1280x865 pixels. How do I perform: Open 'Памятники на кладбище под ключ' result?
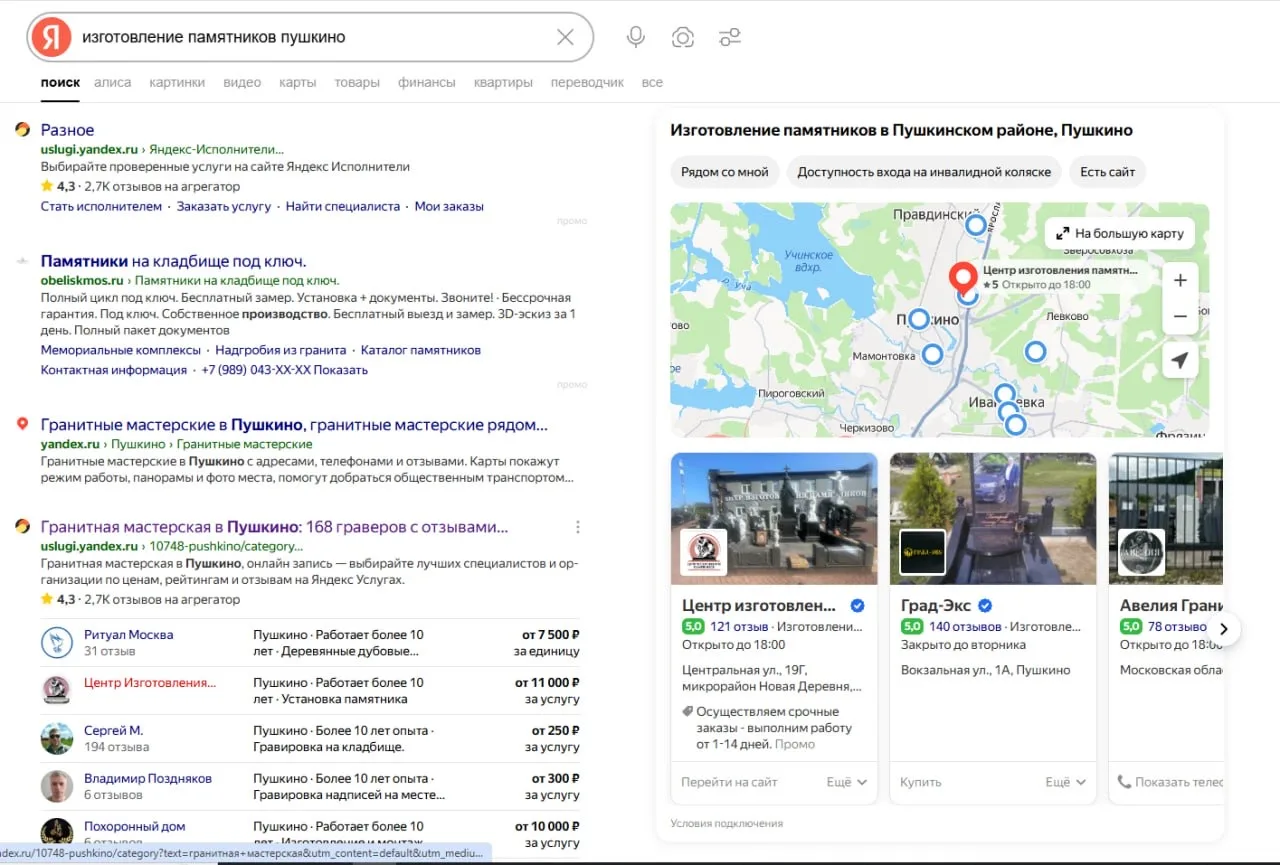tap(173, 261)
